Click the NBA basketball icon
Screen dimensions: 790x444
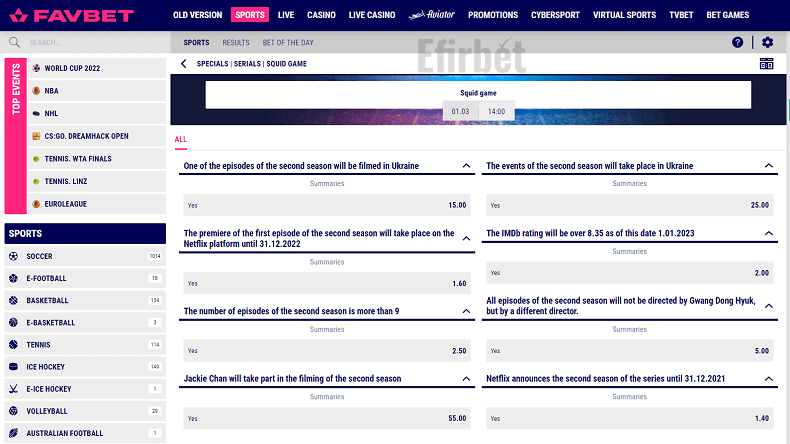(x=36, y=91)
